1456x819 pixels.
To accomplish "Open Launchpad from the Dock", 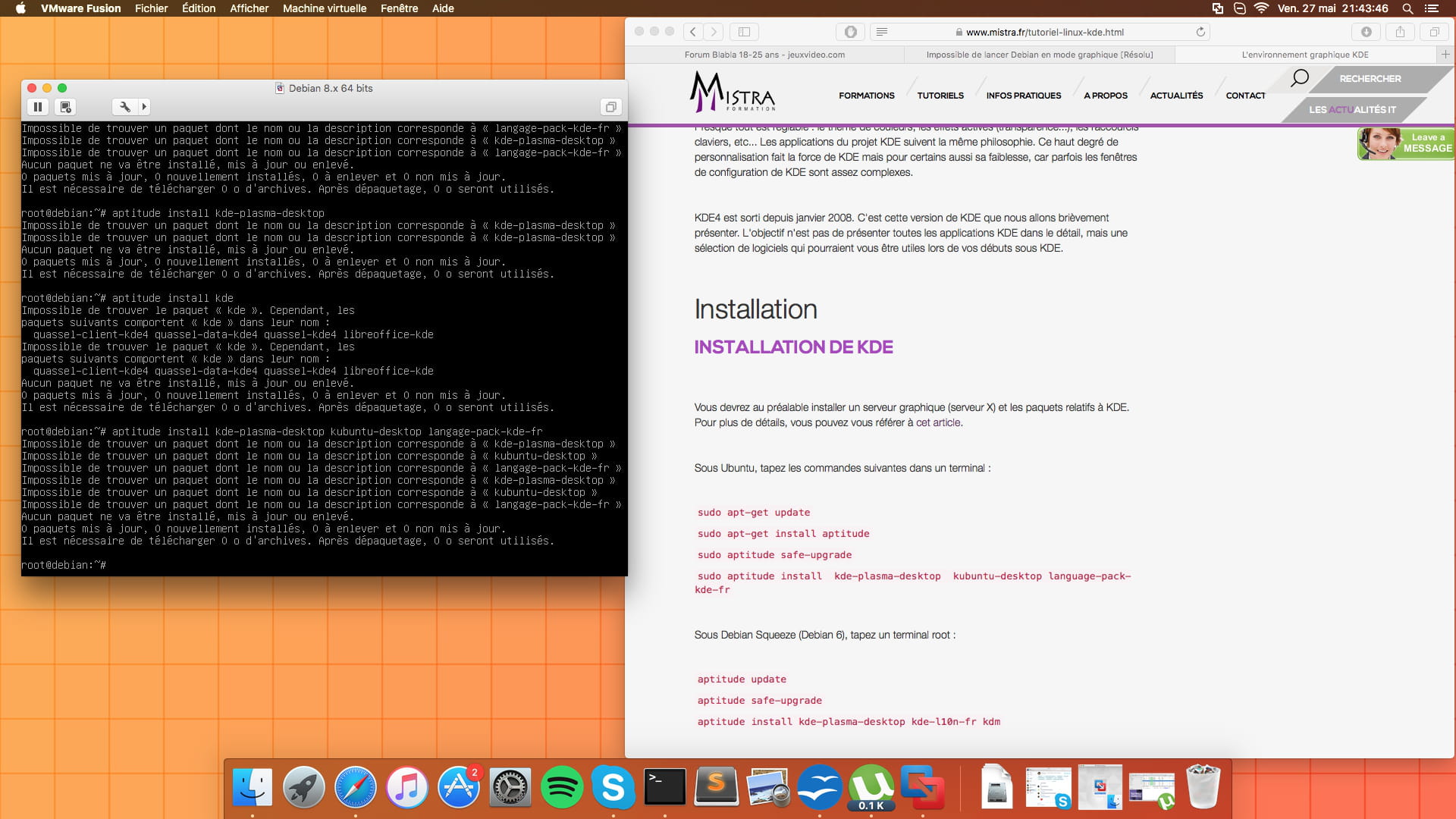I will [303, 787].
